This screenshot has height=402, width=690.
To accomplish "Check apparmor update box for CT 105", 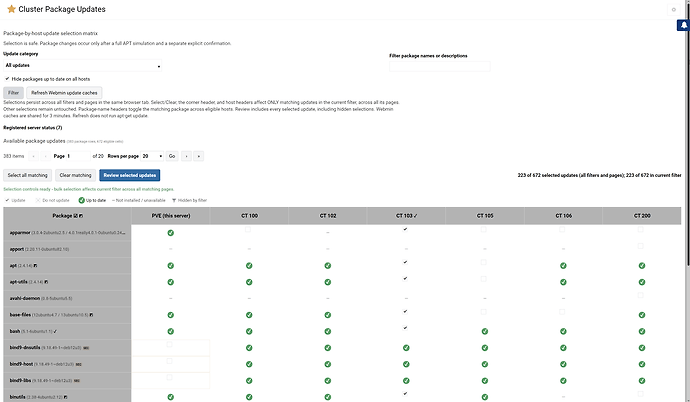I will tap(484, 230).
